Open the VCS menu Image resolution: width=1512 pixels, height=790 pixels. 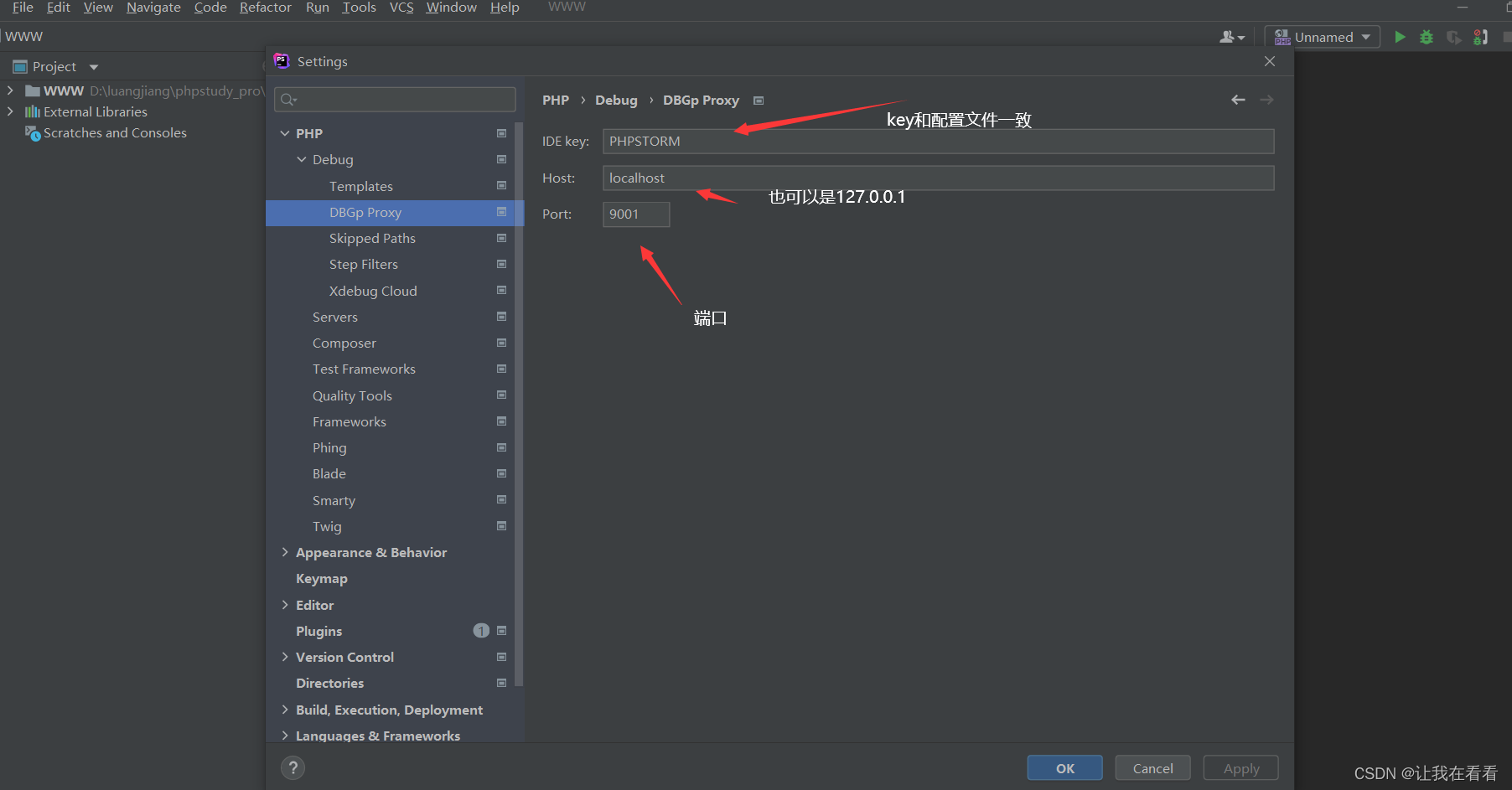(401, 8)
